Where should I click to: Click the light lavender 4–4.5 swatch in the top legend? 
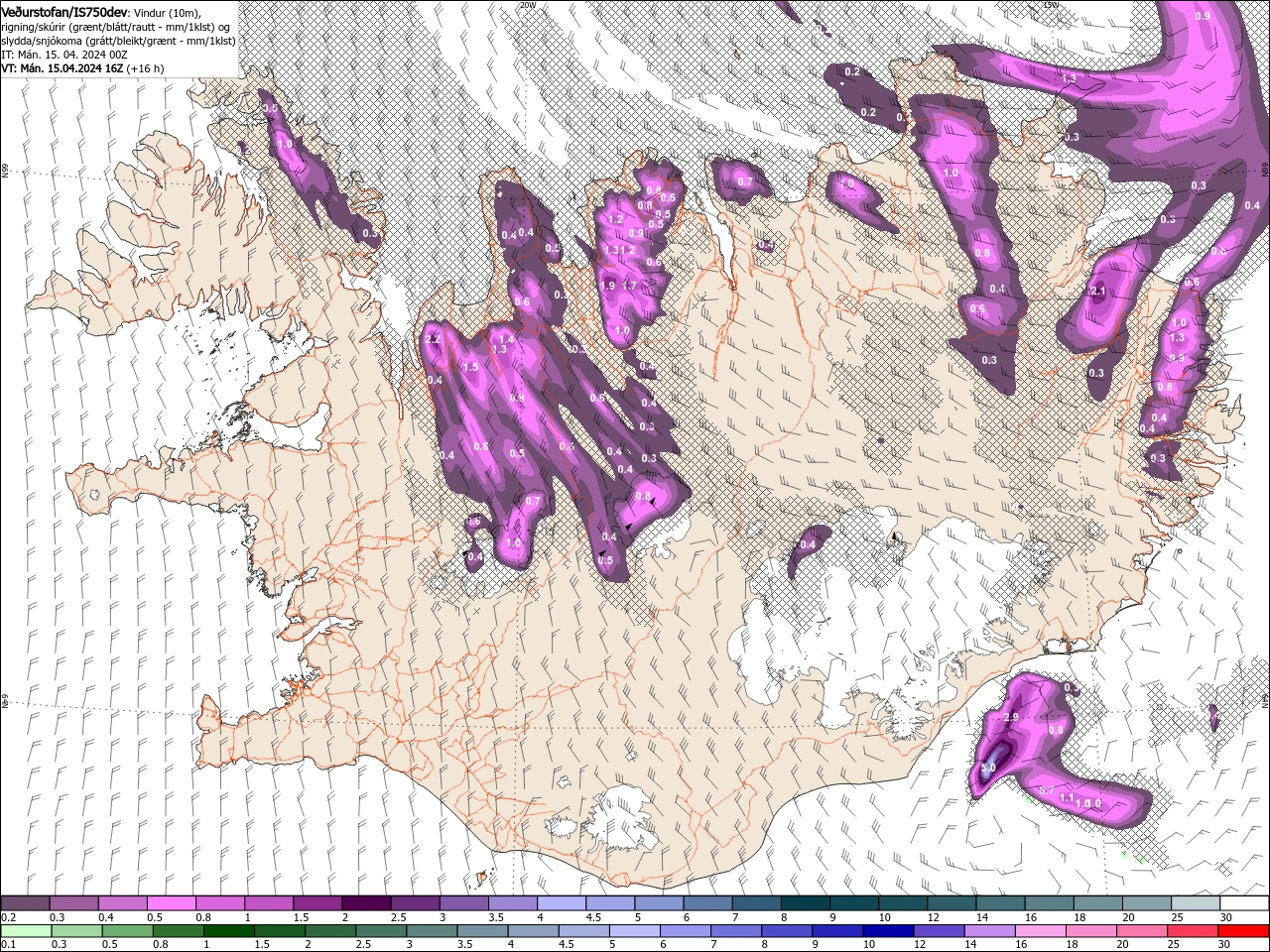[x=562, y=903]
